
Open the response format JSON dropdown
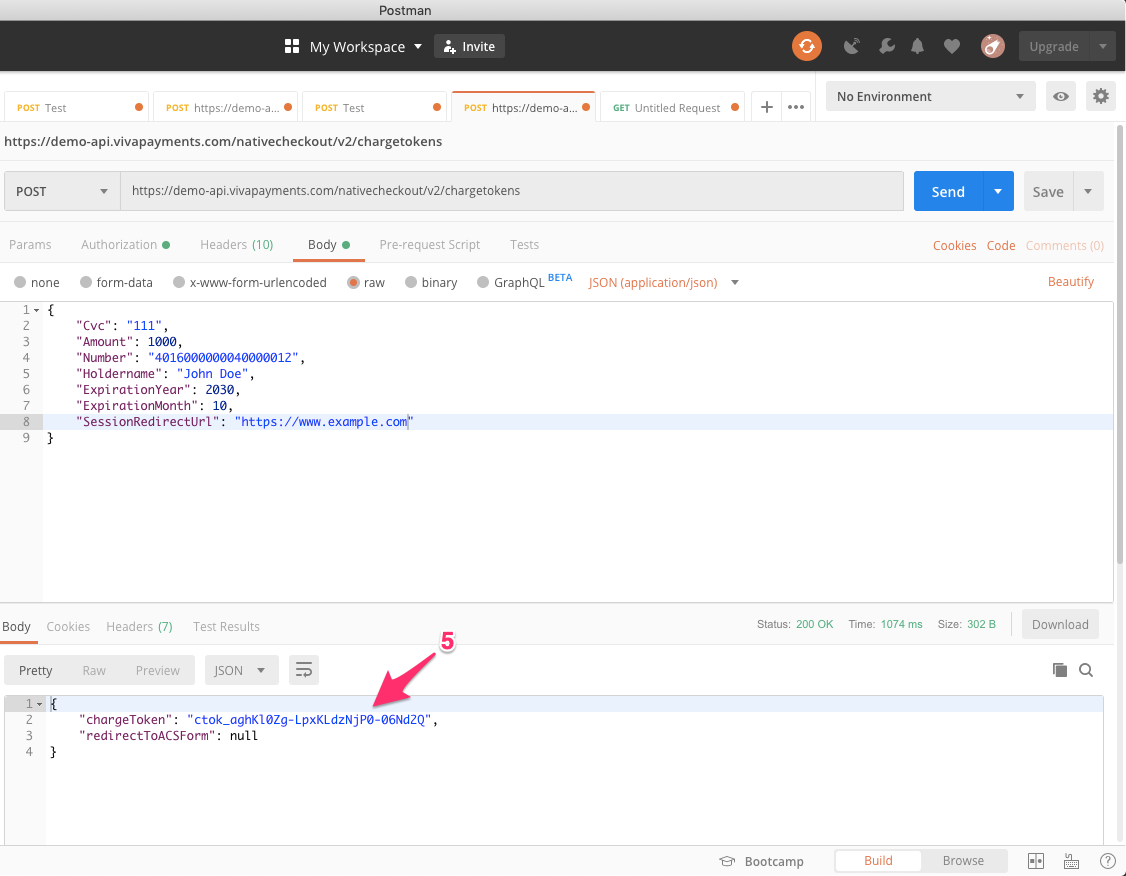pyautogui.click(x=241, y=670)
